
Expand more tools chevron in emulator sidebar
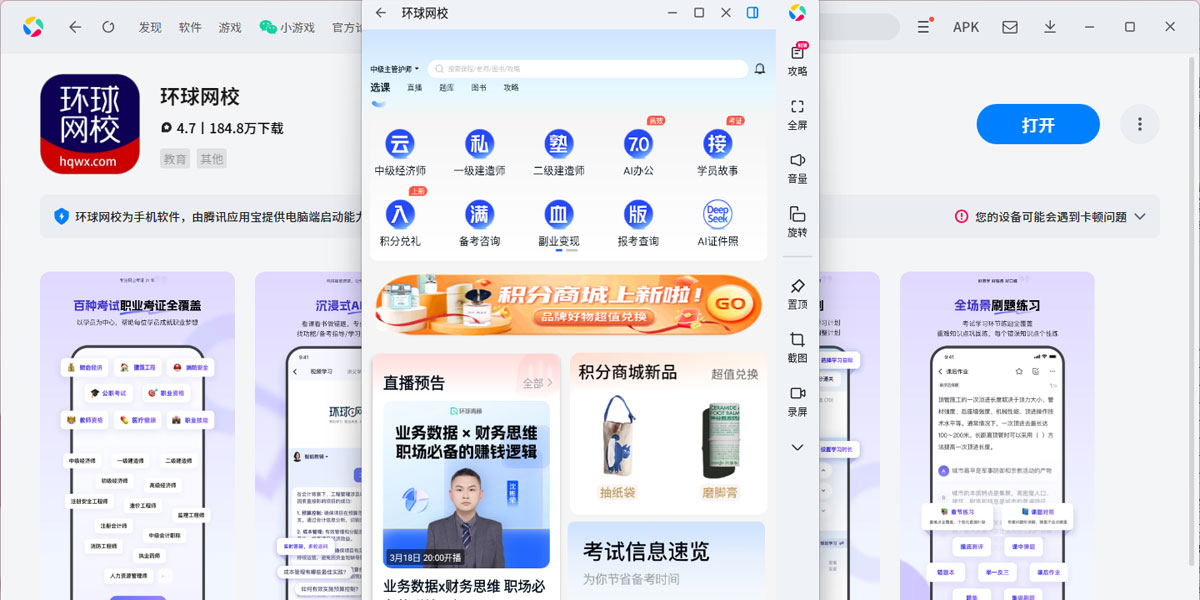(x=797, y=447)
